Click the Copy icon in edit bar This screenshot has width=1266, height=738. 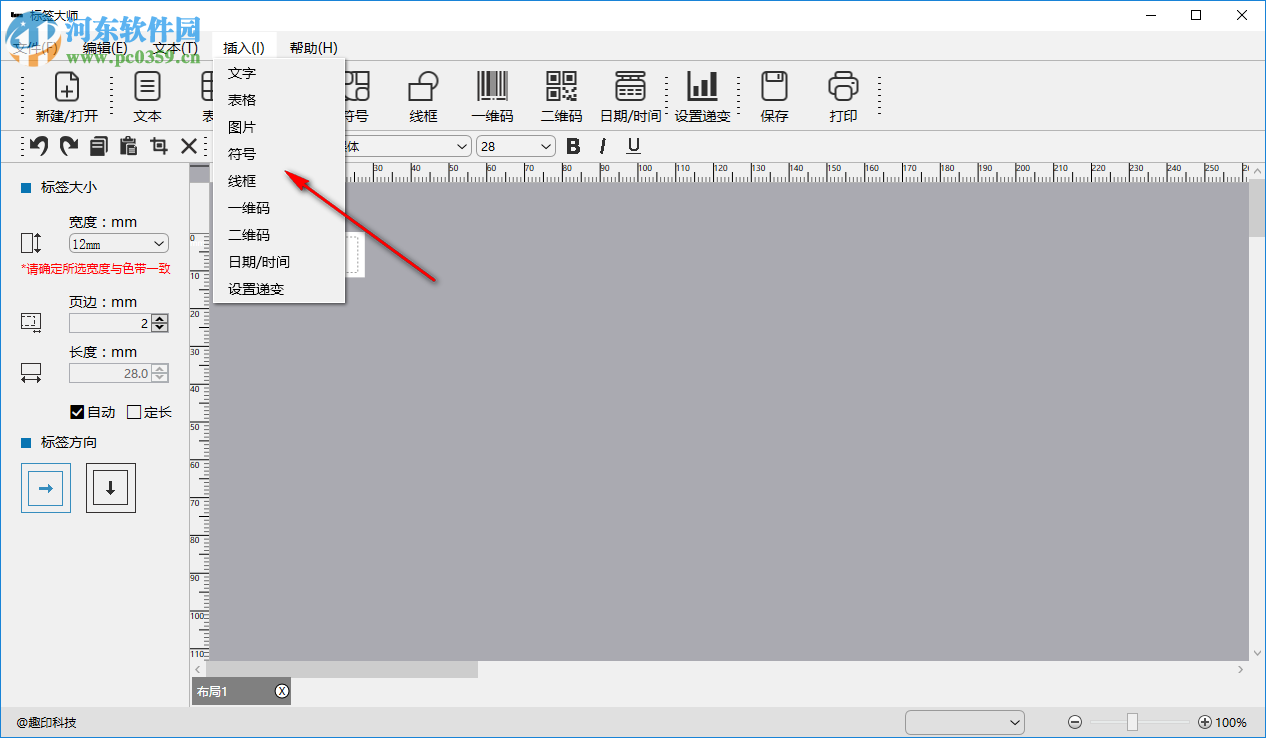tap(98, 146)
